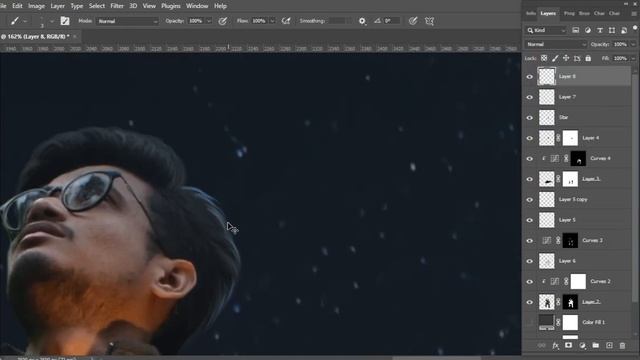Open the Plugins menu
The height and width of the screenshot is (360, 640).
[171, 6]
